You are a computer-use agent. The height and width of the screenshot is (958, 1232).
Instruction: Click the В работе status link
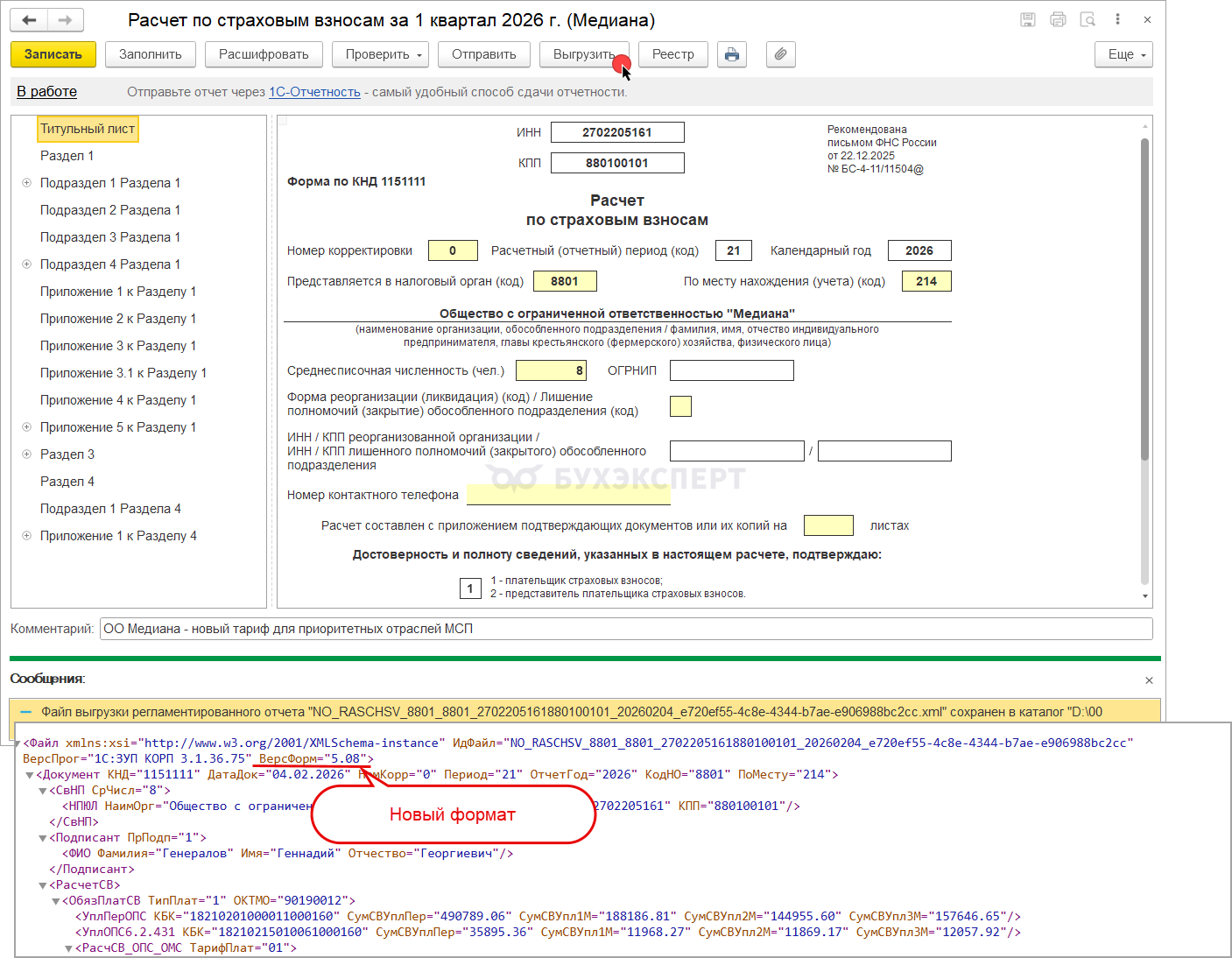(46, 92)
